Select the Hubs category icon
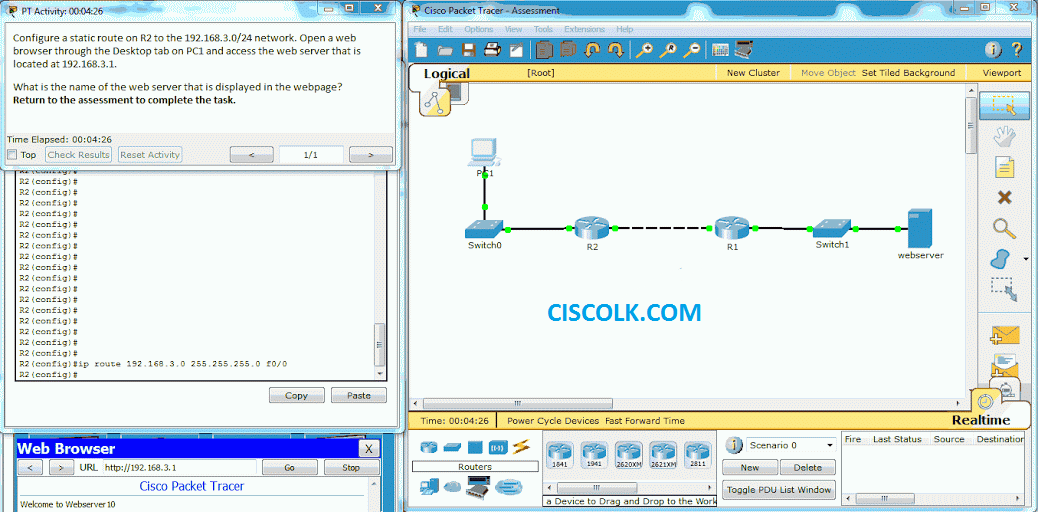The height and width of the screenshot is (512, 1038). [475, 448]
